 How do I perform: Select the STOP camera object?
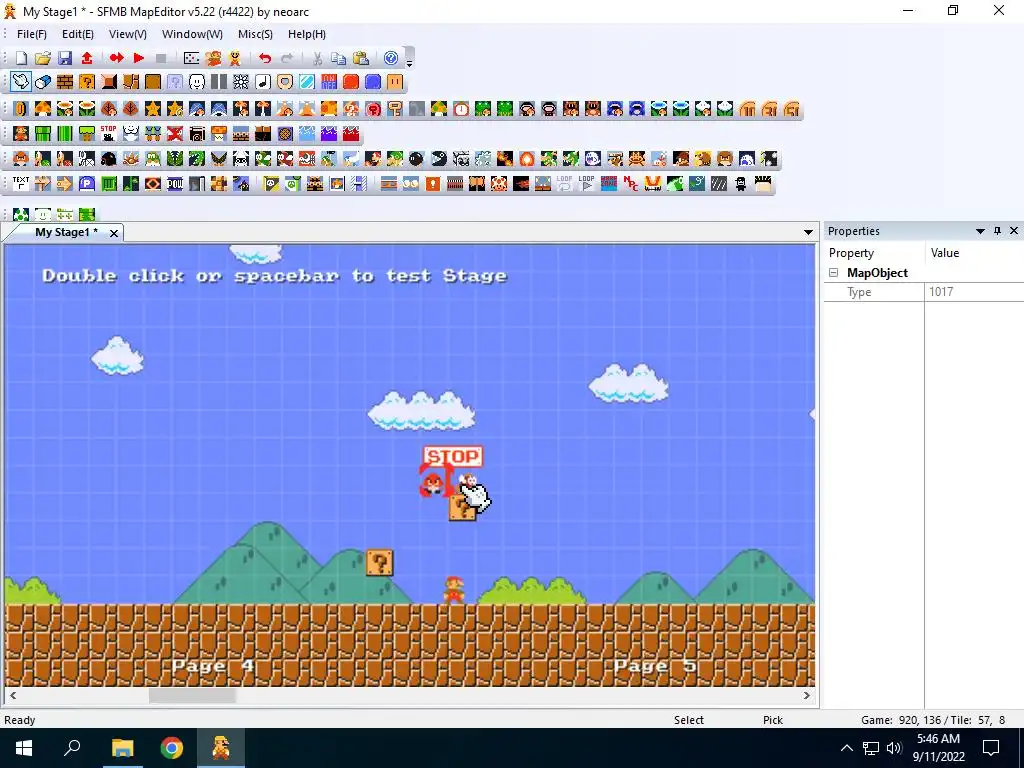(x=108, y=134)
